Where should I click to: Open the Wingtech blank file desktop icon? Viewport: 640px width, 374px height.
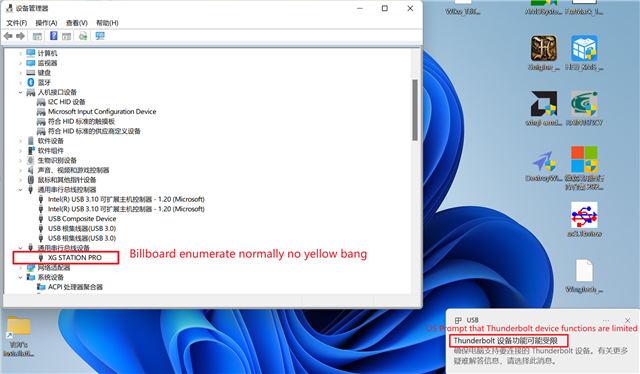pyautogui.click(x=584, y=276)
